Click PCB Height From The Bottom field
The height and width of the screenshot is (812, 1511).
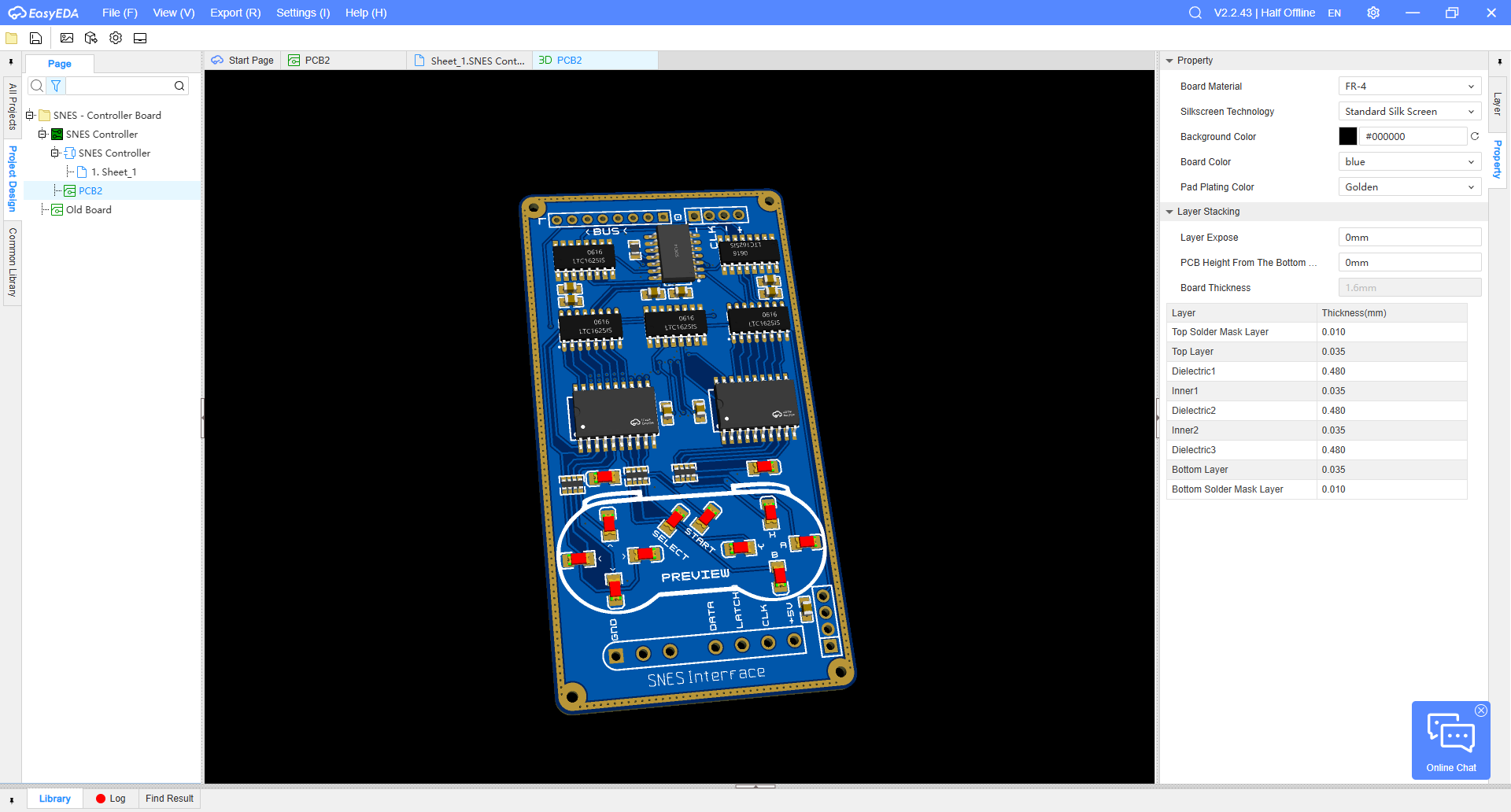coord(1409,263)
